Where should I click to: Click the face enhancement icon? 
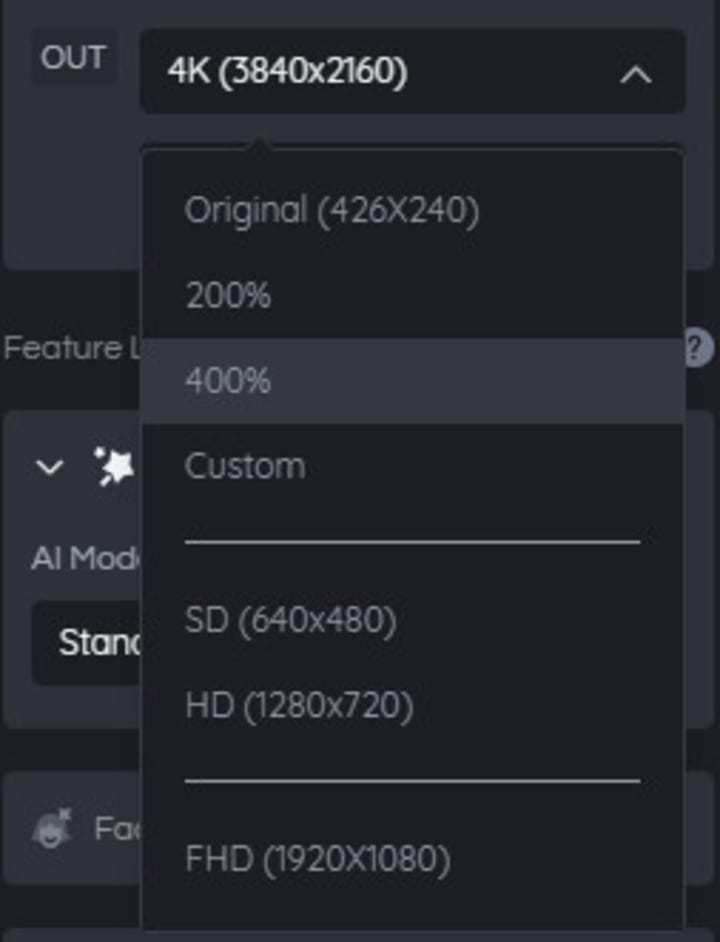coord(52,829)
